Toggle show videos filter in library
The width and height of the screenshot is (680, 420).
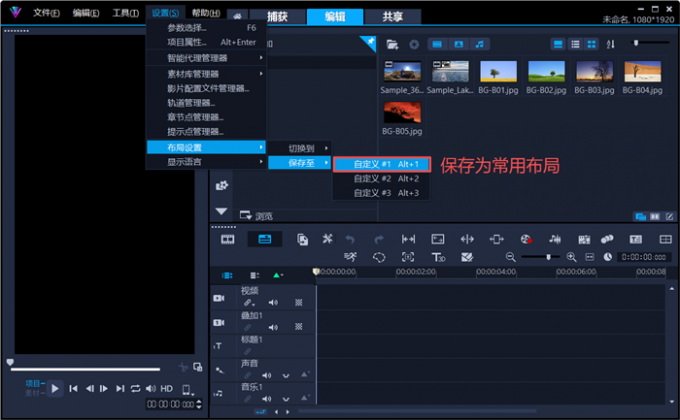tap(437, 44)
